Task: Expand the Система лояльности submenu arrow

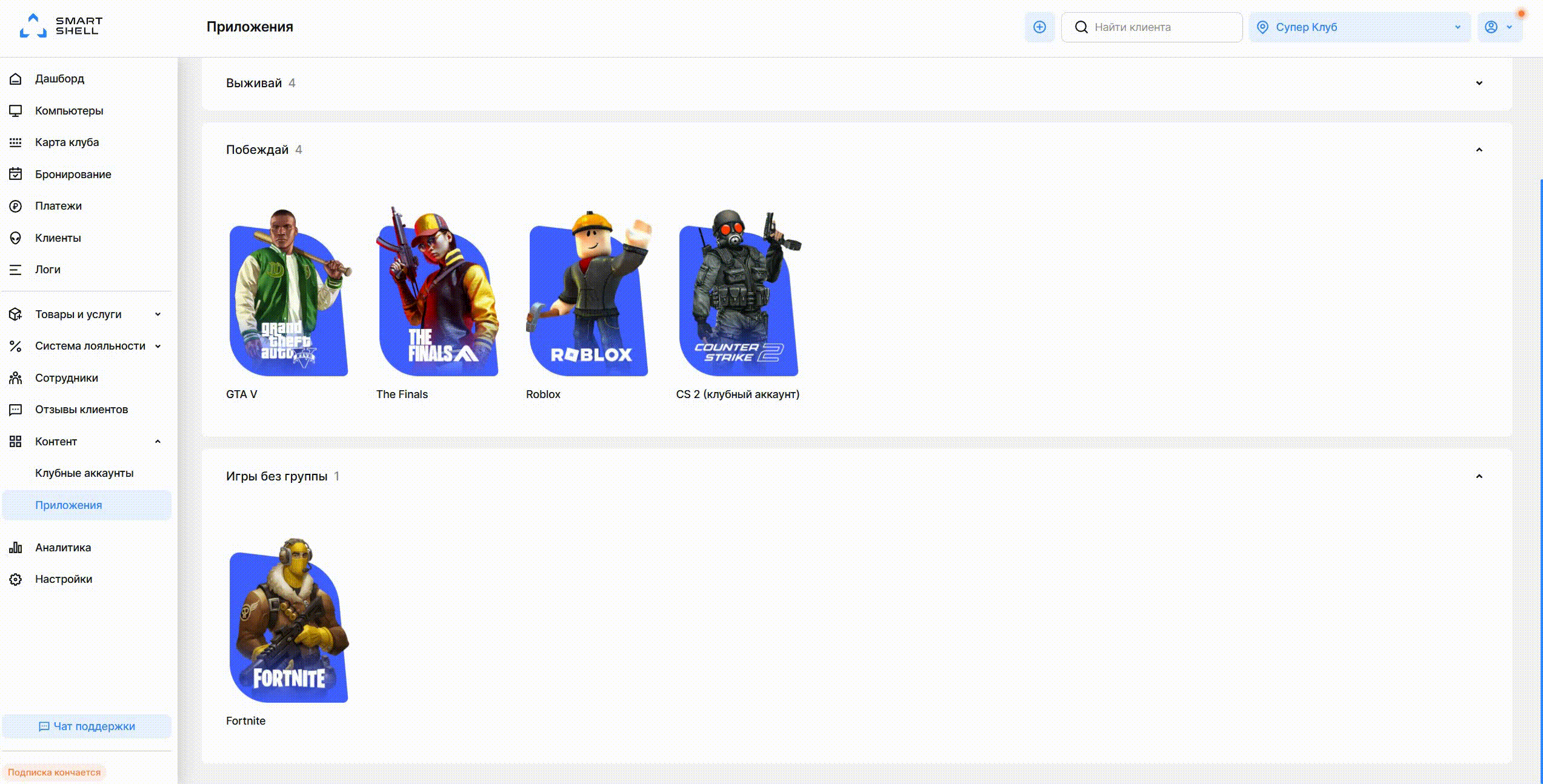Action: click(158, 346)
